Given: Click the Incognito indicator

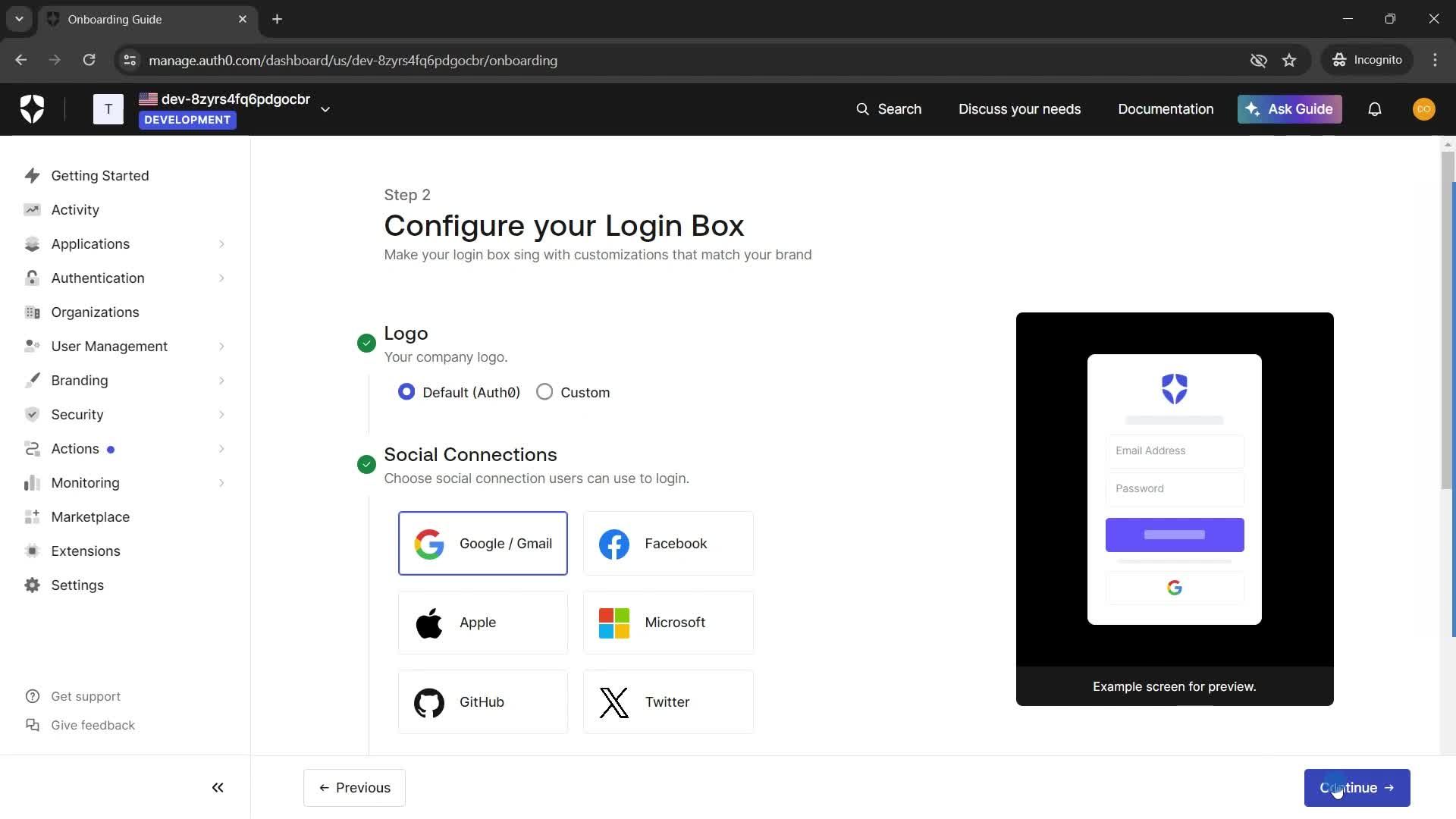Looking at the screenshot, I should click(x=1367, y=61).
